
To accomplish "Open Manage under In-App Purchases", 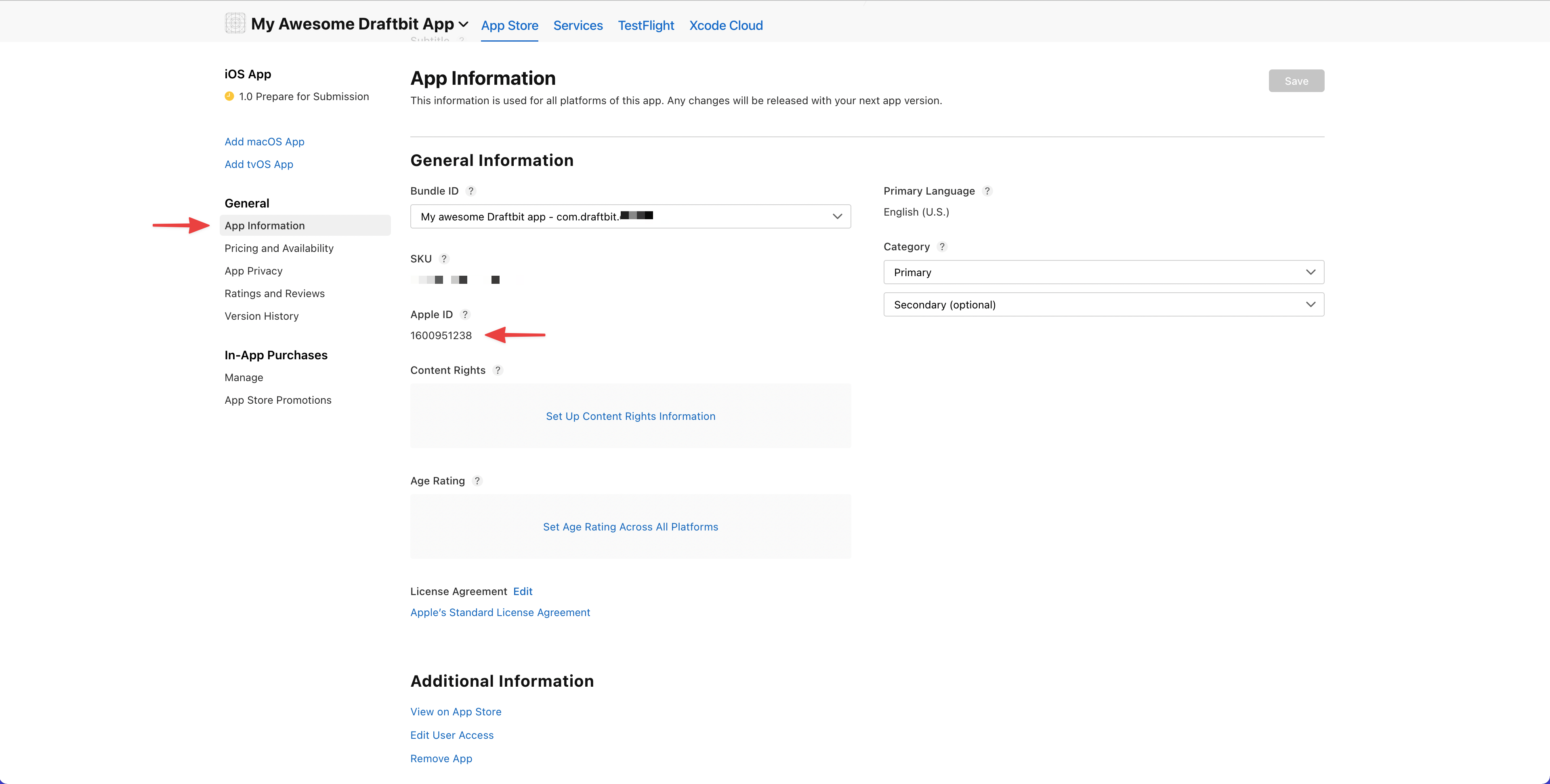I will (244, 377).
